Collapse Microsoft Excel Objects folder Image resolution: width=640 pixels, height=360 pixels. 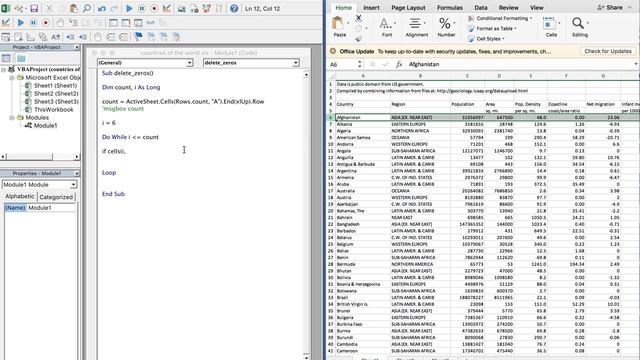pyautogui.click(x=12, y=77)
